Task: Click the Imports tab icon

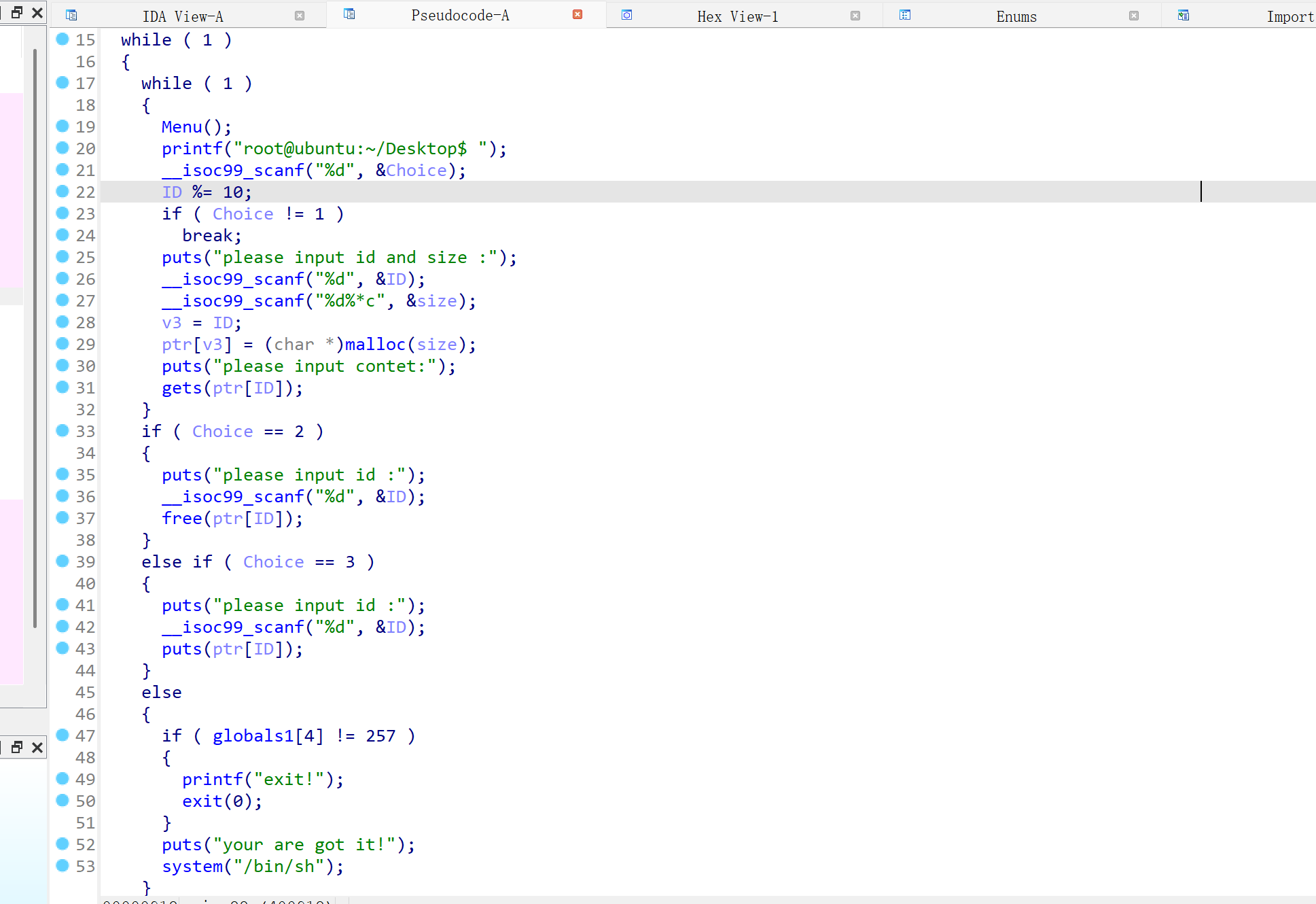Action: coord(1184,15)
